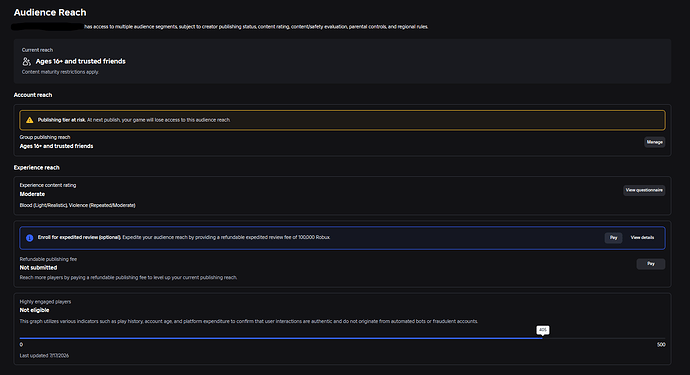Click the Highly engaged players label
This screenshot has height=375, width=690.
45,302
